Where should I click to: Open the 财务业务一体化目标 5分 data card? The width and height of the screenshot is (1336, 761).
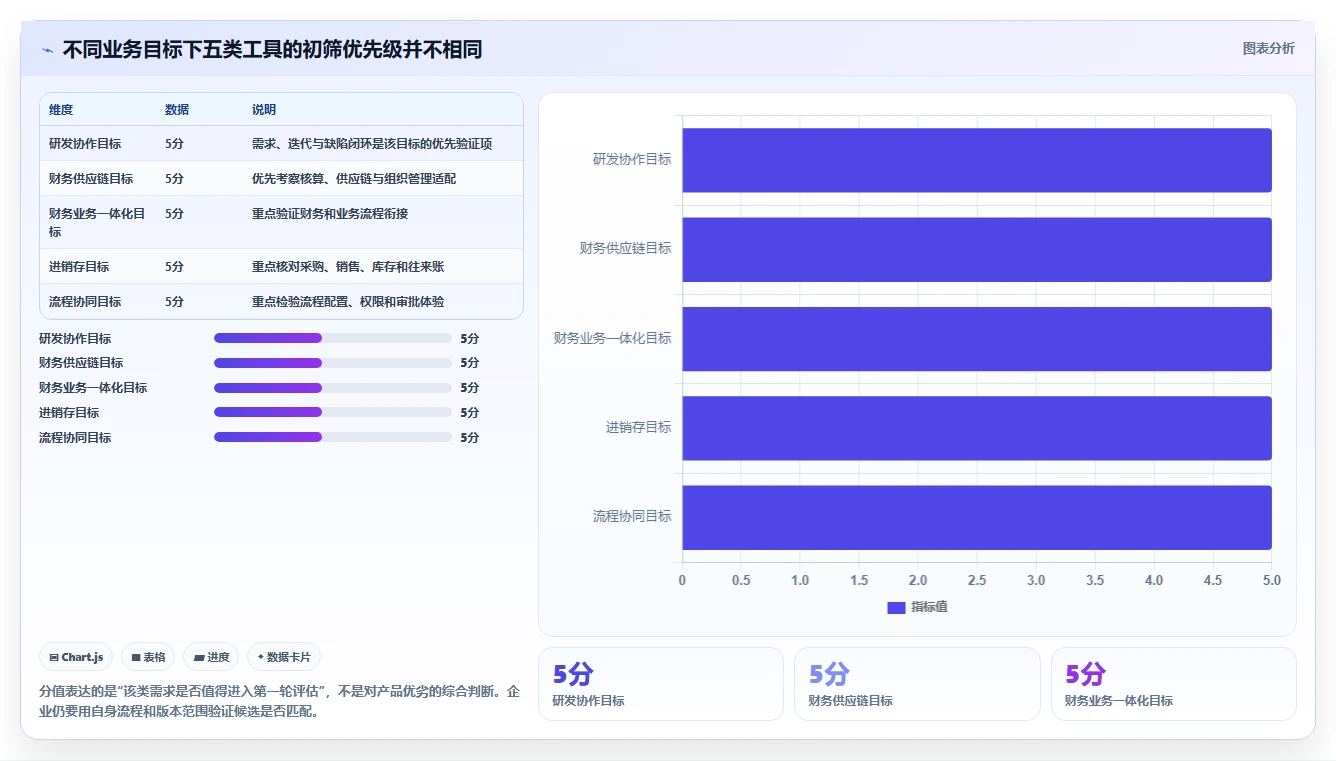click(1173, 684)
